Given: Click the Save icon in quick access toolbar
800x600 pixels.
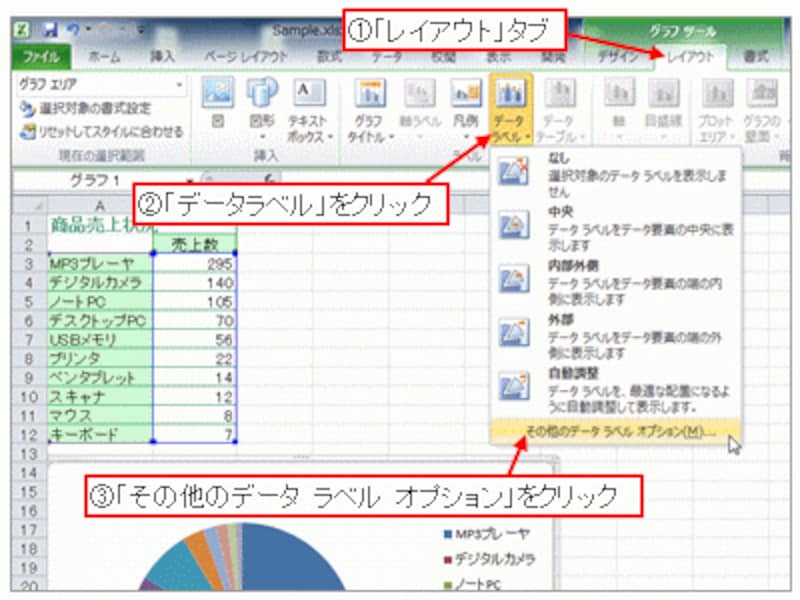Looking at the screenshot, I should 50,30.
